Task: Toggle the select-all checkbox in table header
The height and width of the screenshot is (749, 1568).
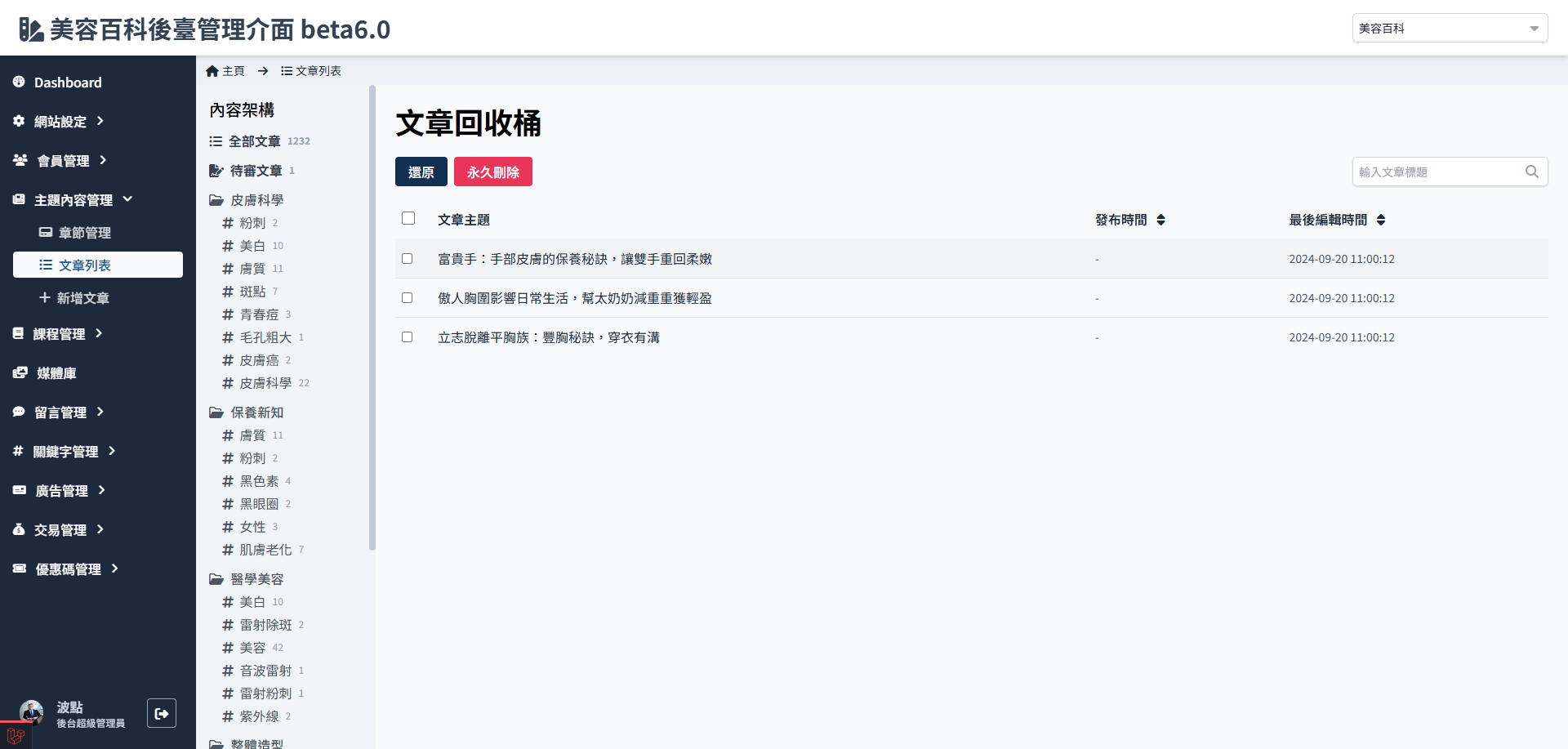Action: (408, 218)
